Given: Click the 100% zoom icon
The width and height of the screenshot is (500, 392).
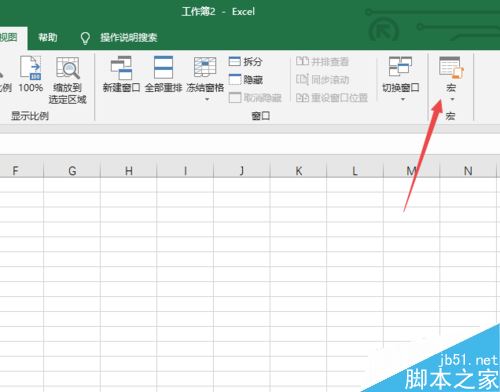Looking at the screenshot, I should coord(31,68).
